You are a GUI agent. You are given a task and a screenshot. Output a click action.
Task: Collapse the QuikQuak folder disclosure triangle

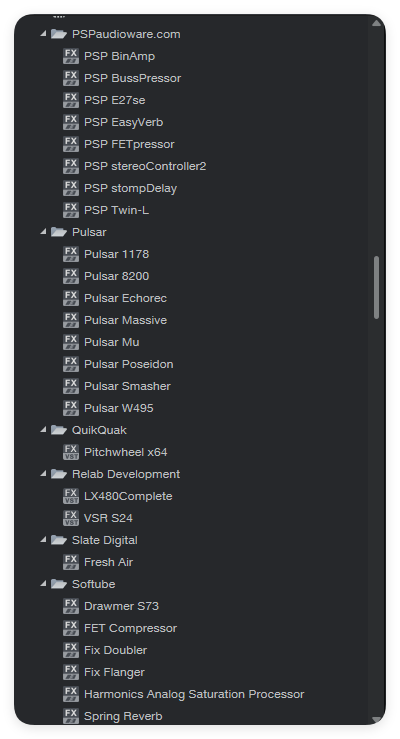click(43, 430)
